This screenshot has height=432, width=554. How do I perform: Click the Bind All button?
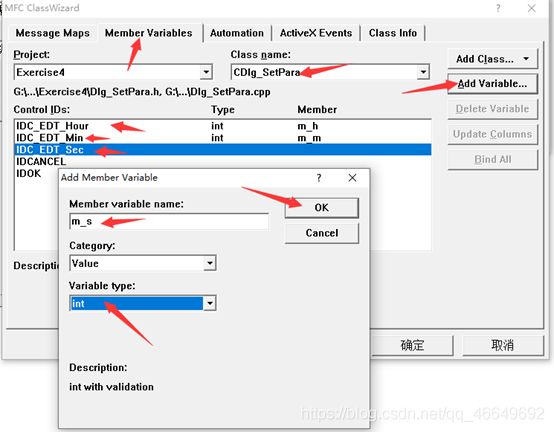point(492,159)
